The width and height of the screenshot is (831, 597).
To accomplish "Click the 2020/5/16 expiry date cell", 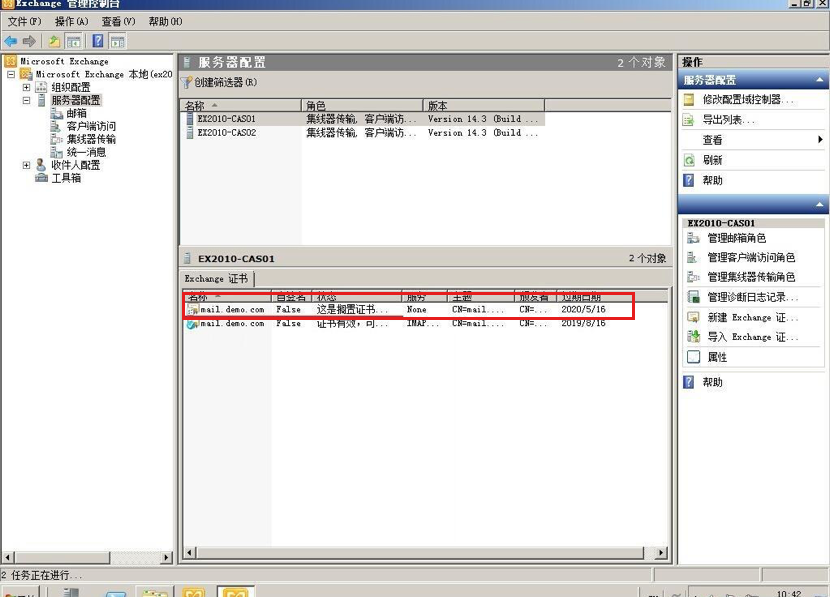I will click(583, 309).
